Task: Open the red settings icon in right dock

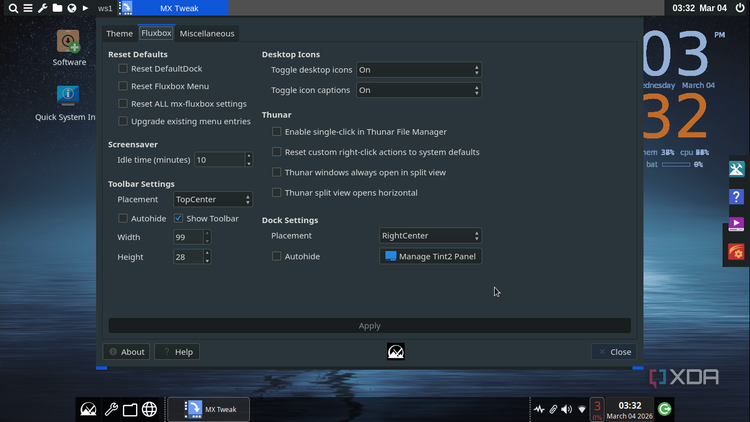Action: coord(736,252)
